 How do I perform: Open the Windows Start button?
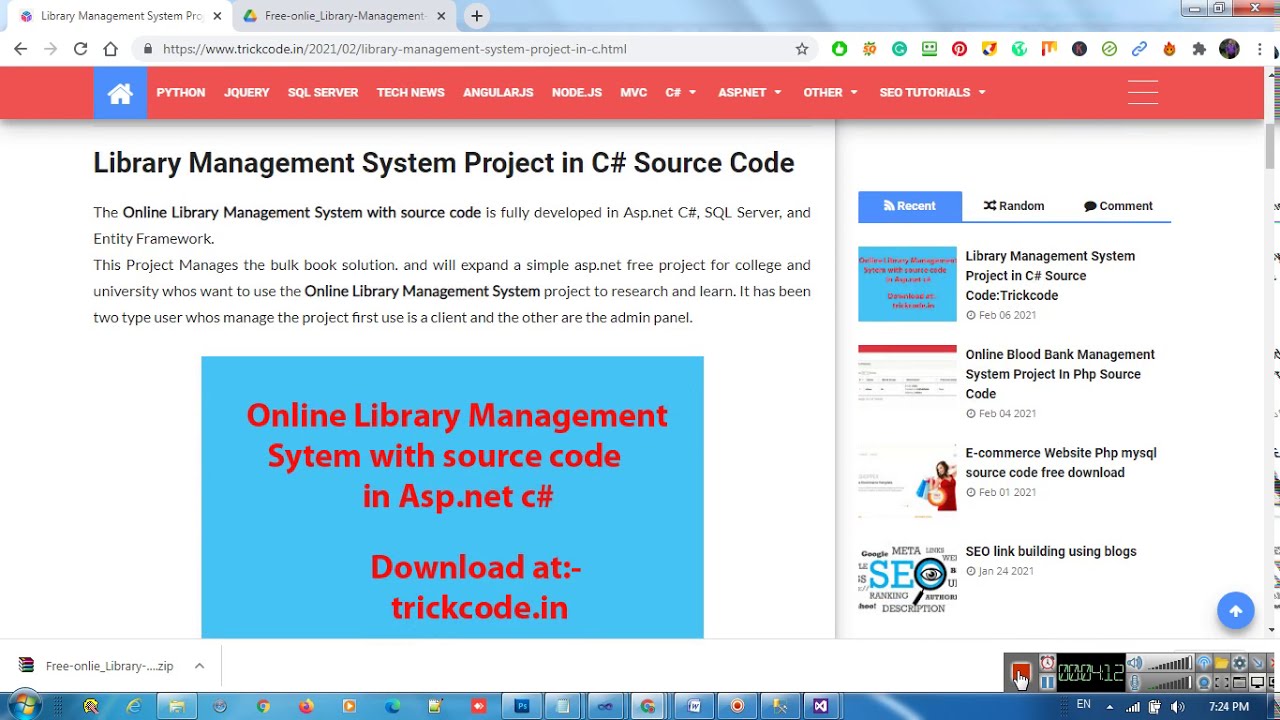(22, 706)
